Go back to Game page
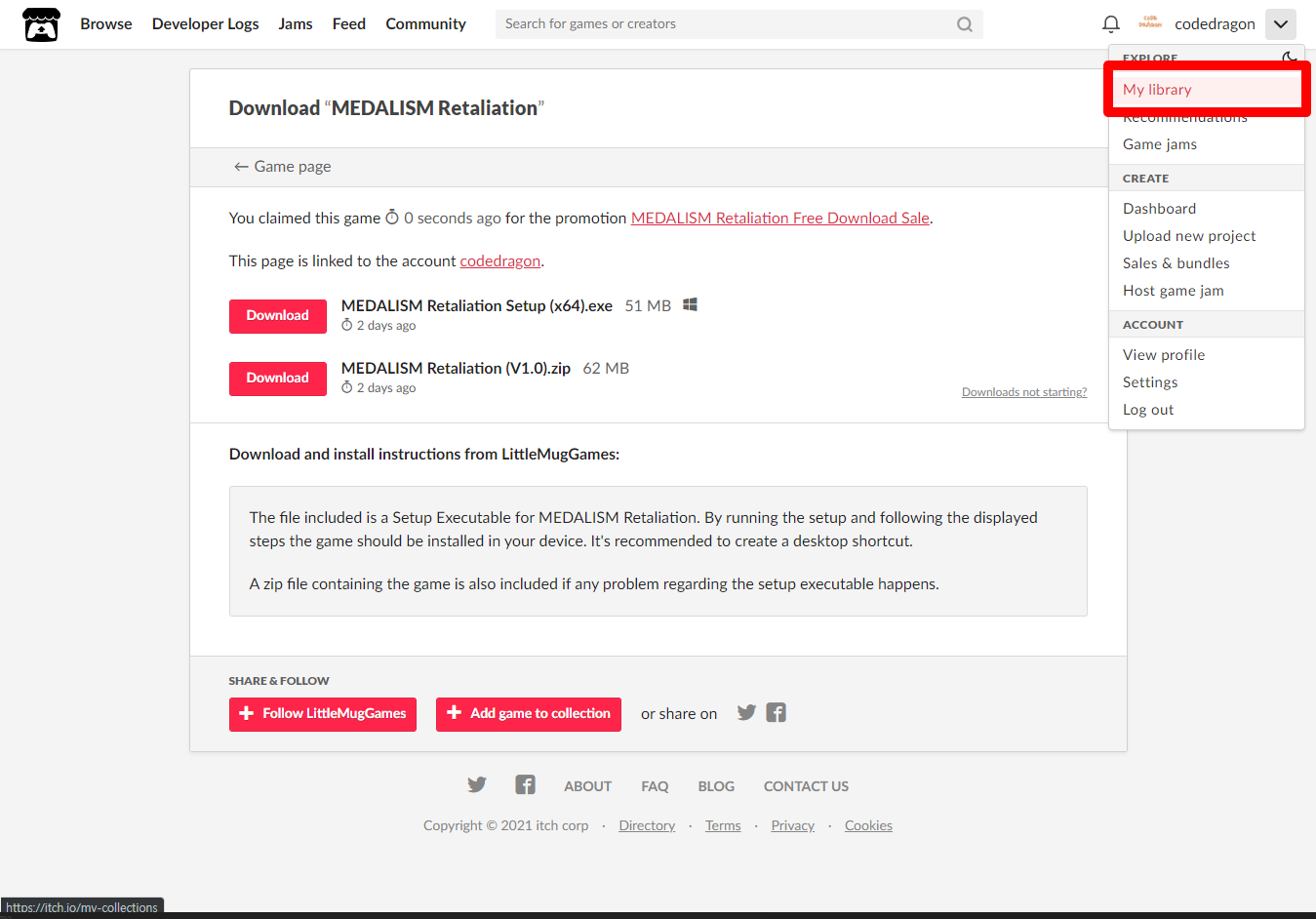 (283, 167)
